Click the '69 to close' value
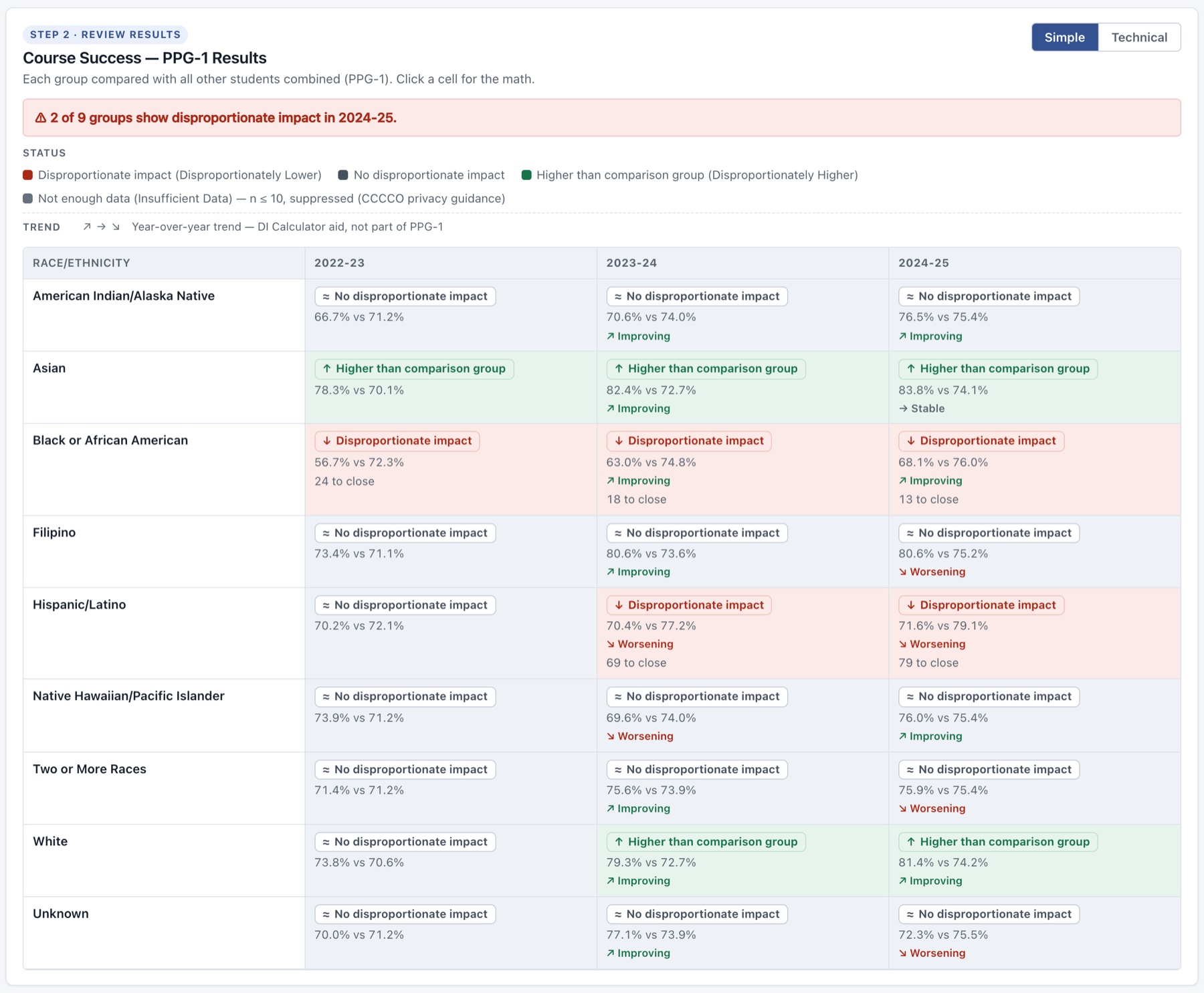 coord(636,663)
